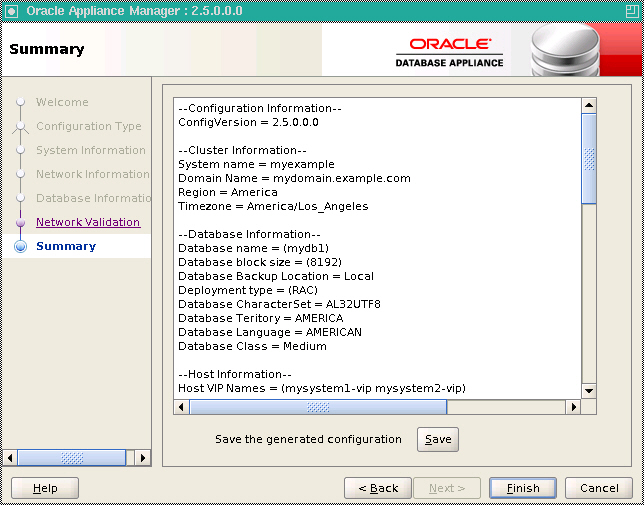Click summary horizontal scrollbar thumb
The width and height of the screenshot is (644, 505).
point(318,407)
